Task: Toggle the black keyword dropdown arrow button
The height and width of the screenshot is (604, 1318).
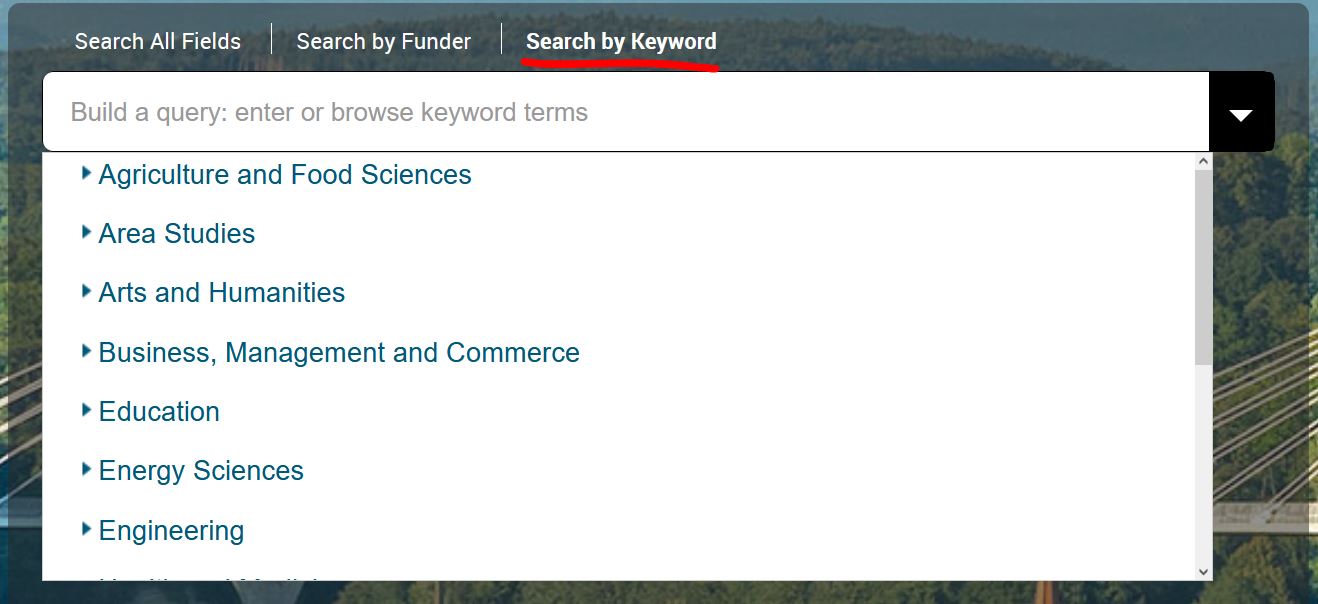Action: 1241,112
